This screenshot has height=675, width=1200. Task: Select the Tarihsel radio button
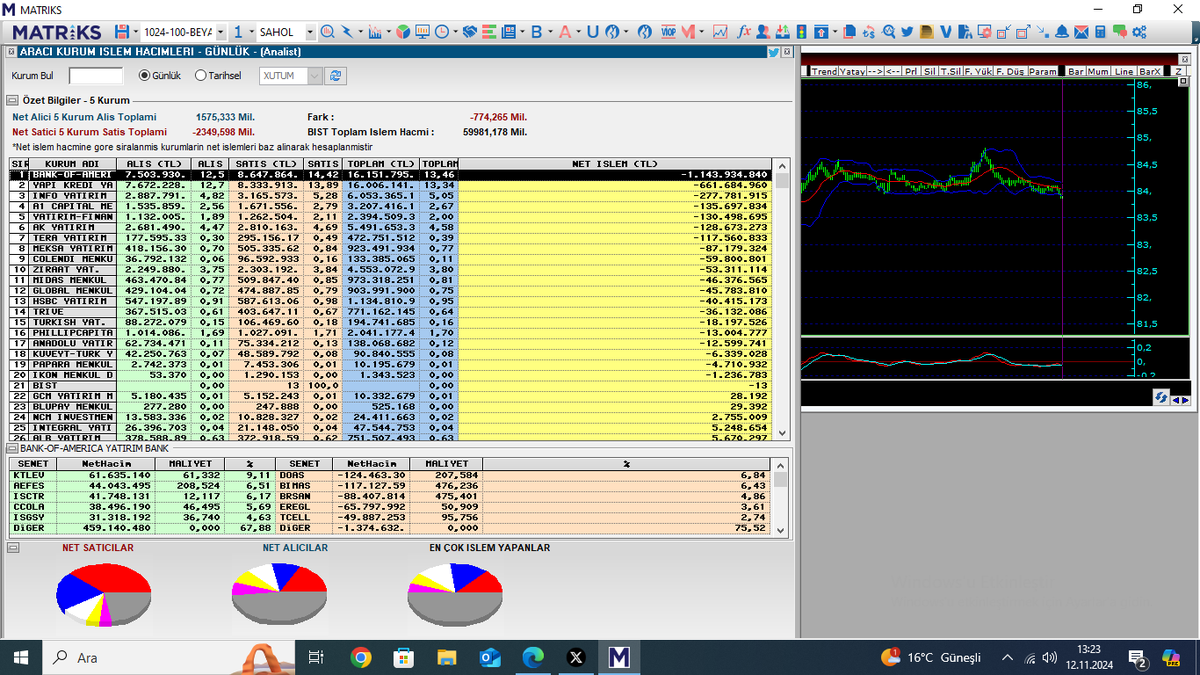200,76
